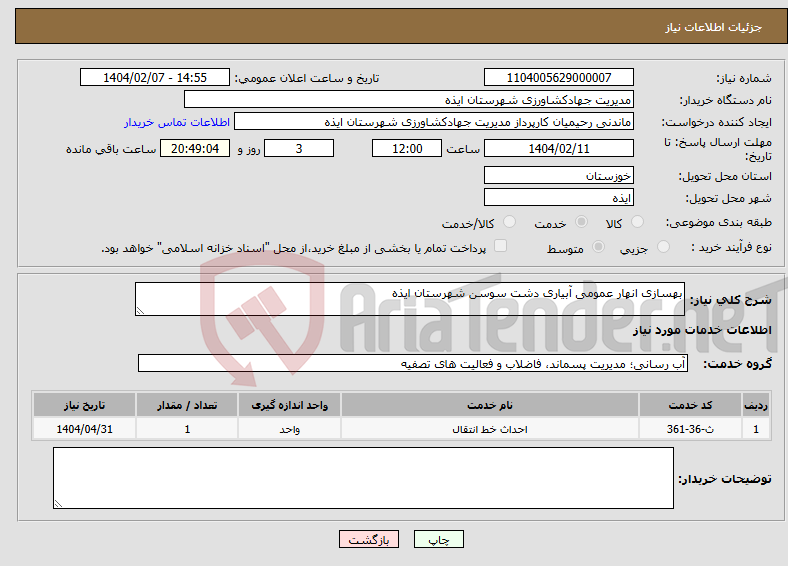Click the جزئیات اطلاعات نیاز header title
Screen dimensions: 788x566
tap(714, 27)
